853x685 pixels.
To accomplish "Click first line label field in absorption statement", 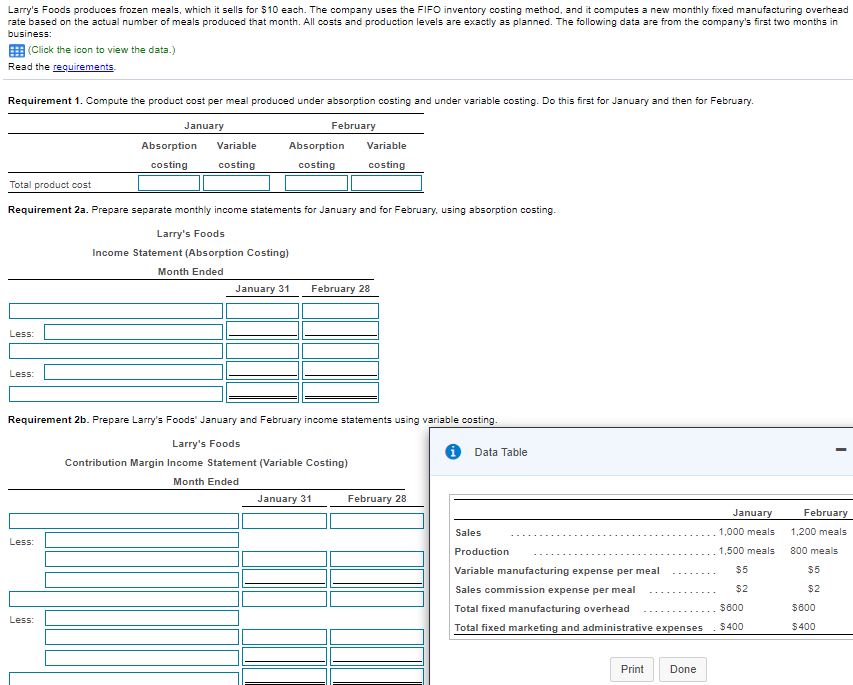I will click(116, 311).
